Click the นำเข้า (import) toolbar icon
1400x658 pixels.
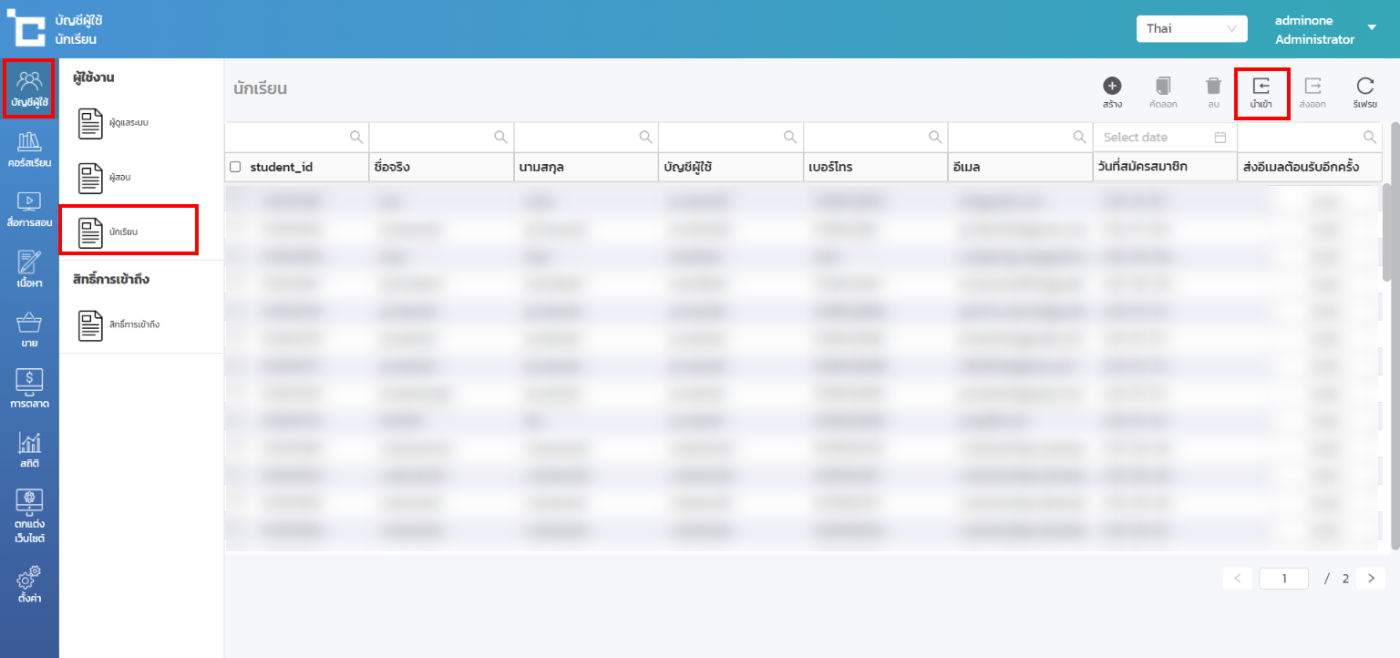tap(1261, 87)
